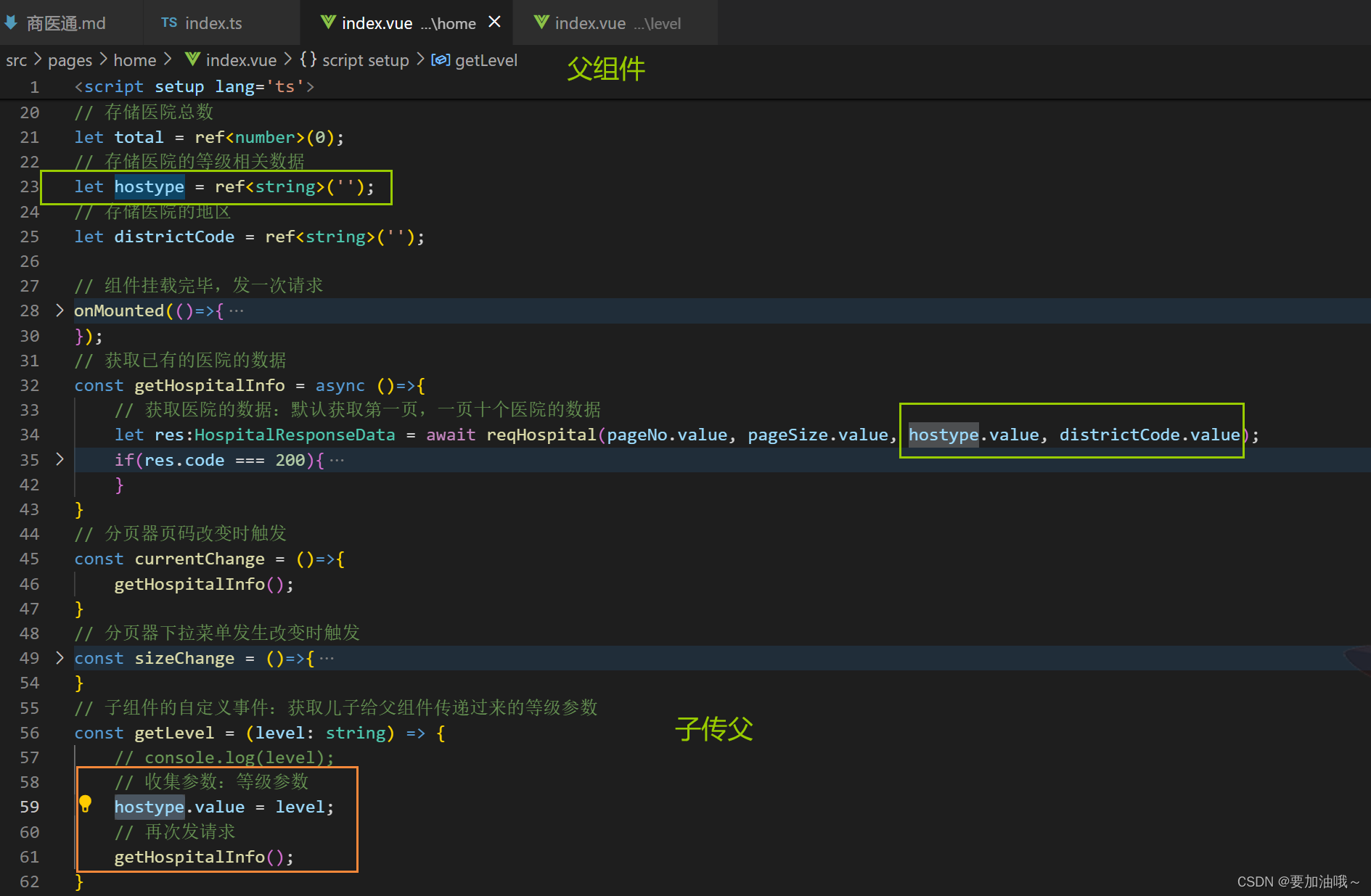Screen dimensions: 1371x896
Task: Click the braces icon before script setup
Action: point(308,59)
